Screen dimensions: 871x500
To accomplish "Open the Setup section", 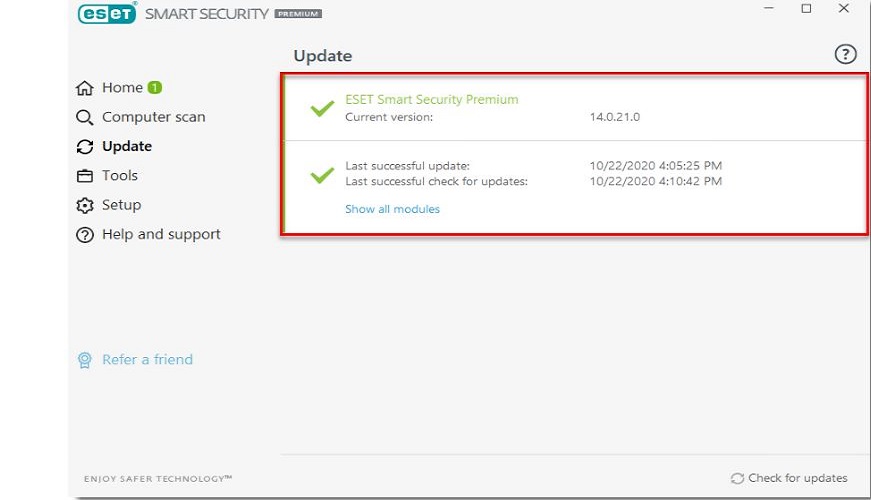I will coord(121,205).
